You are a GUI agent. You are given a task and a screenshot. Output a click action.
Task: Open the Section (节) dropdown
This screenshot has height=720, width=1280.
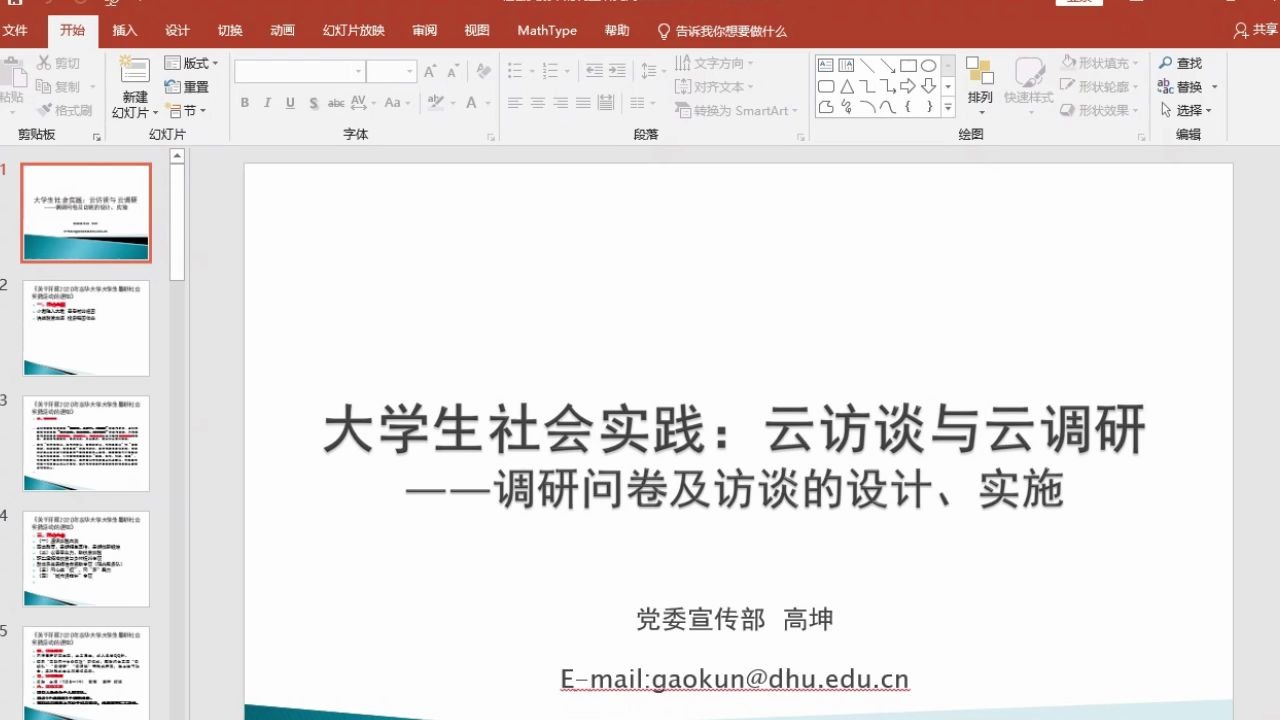coord(186,111)
